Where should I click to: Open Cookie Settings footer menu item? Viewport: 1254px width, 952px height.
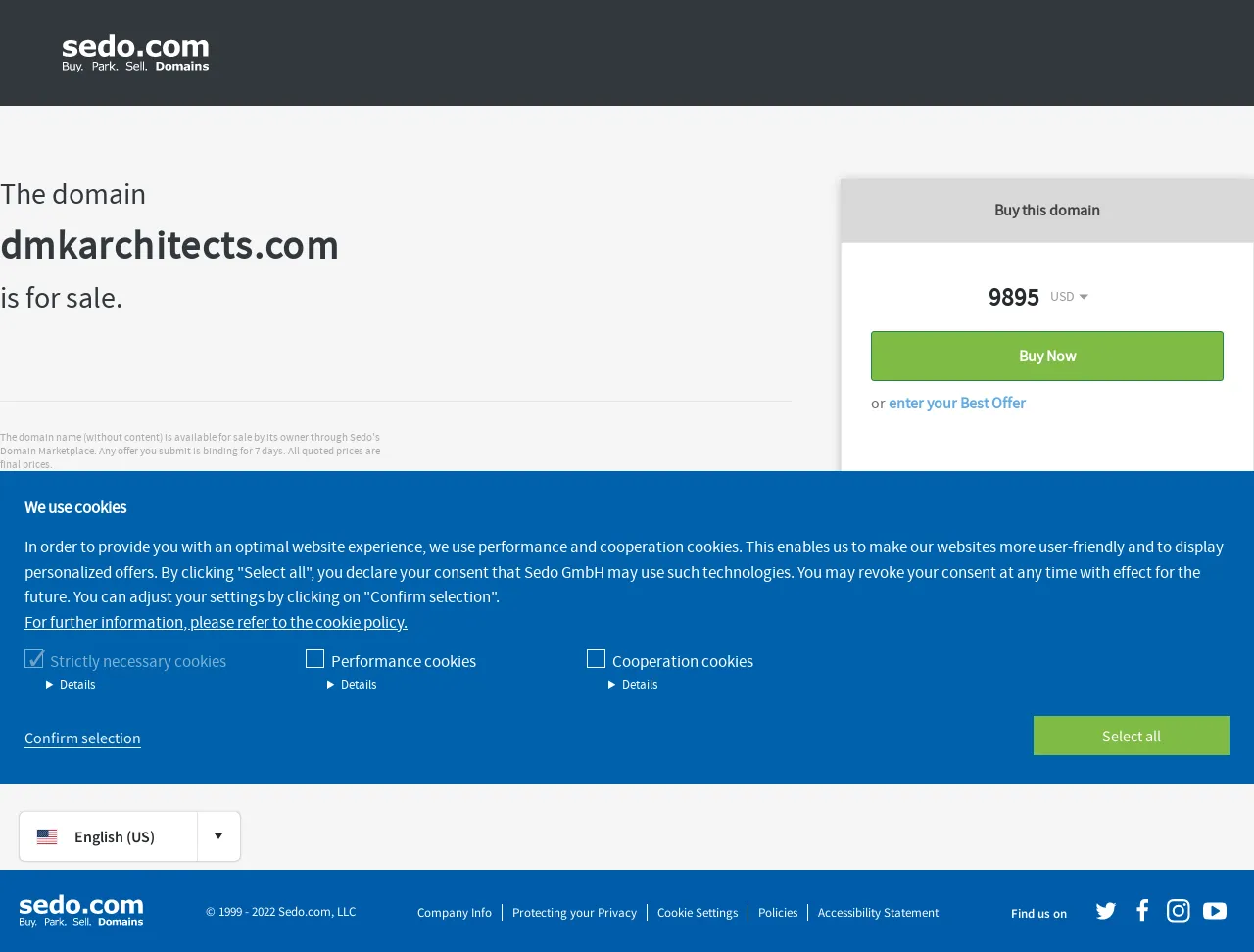(698, 913)
